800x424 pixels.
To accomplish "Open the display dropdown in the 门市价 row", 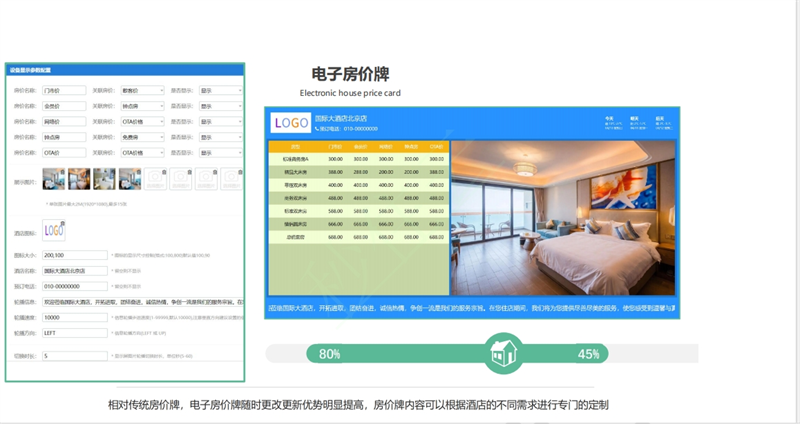I will [220, 90].
